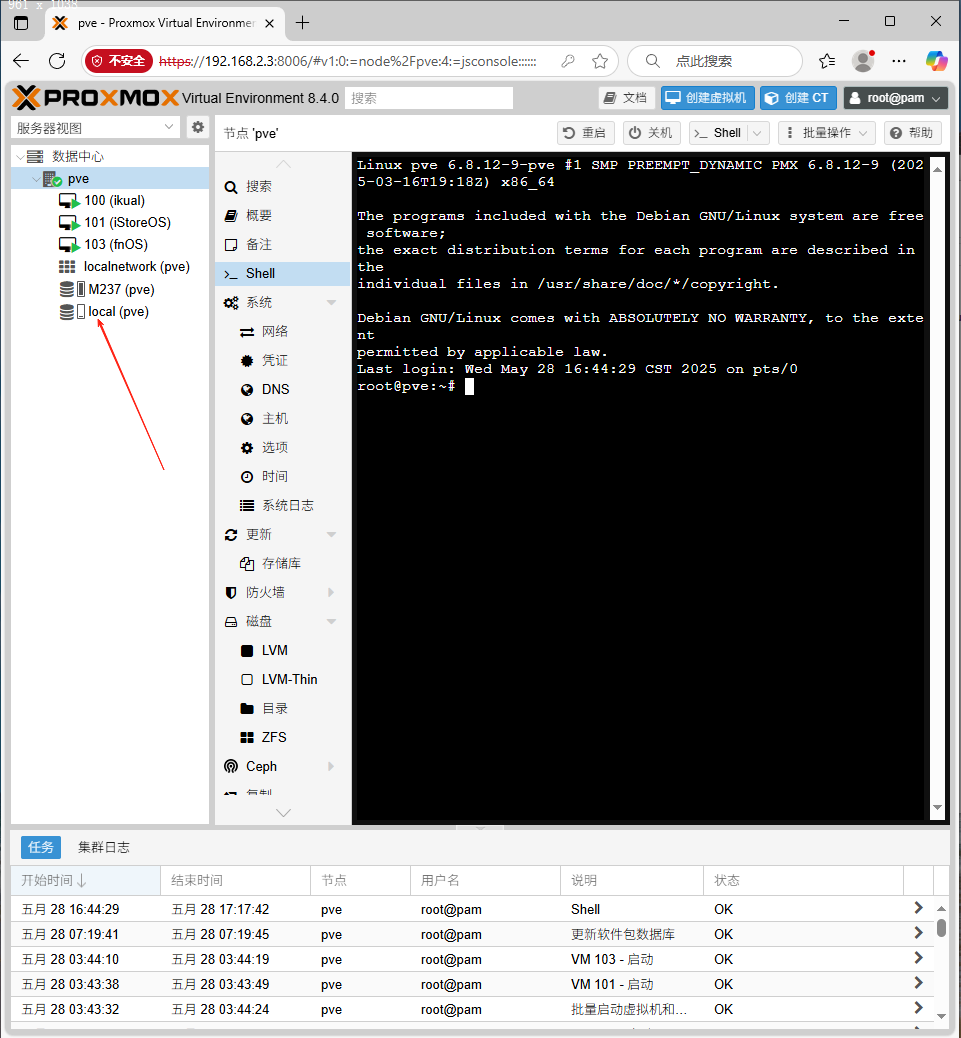Open browser settings ellipsis menu
961x1038 pixels.
click(x=899, y=61)
